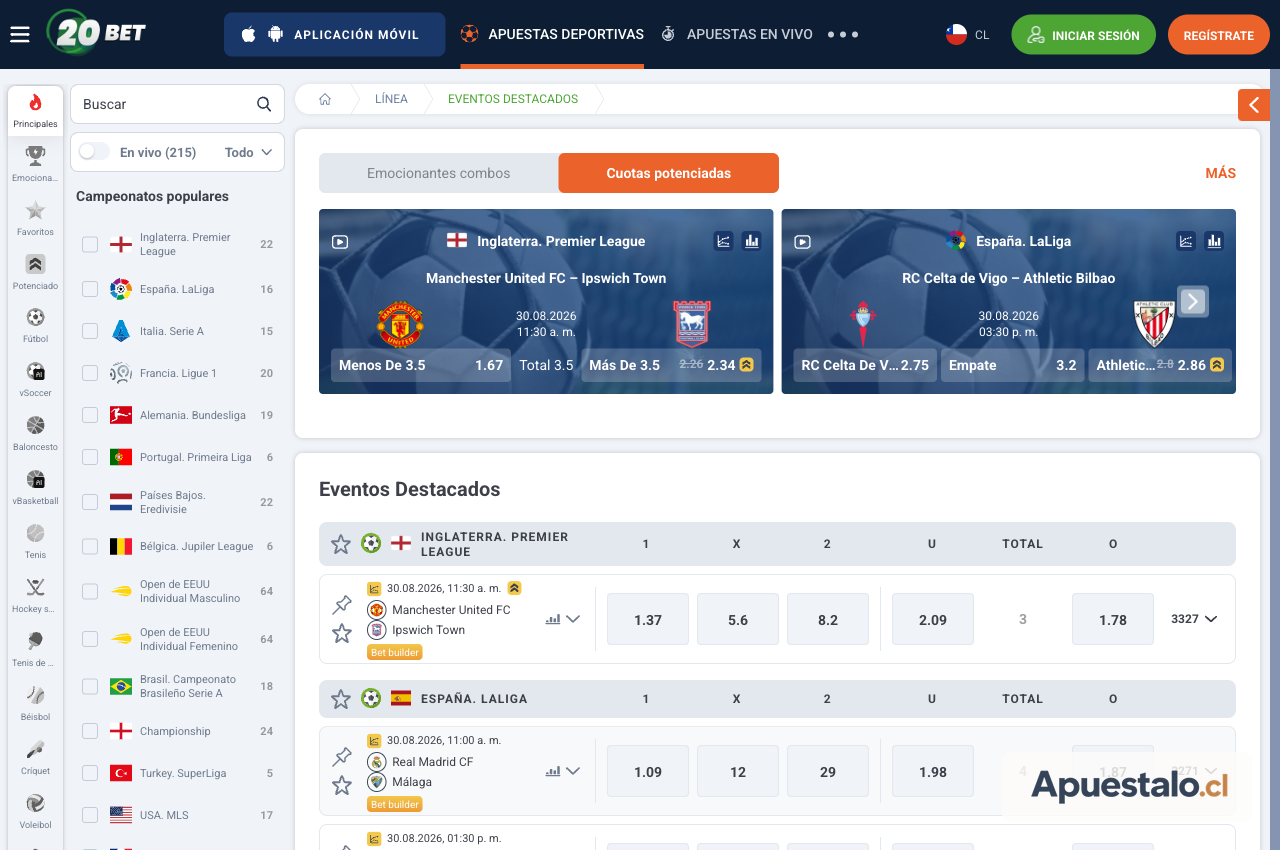The image size is (1280, 850).
Task: Click the 20BET logo
Action: coord(97,32)
